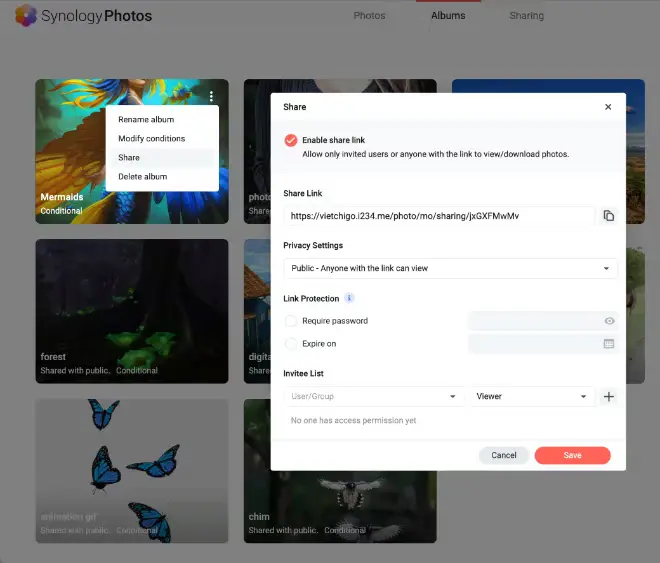
Task: Add invitee with the plus icon
Action: coord(609,397)
